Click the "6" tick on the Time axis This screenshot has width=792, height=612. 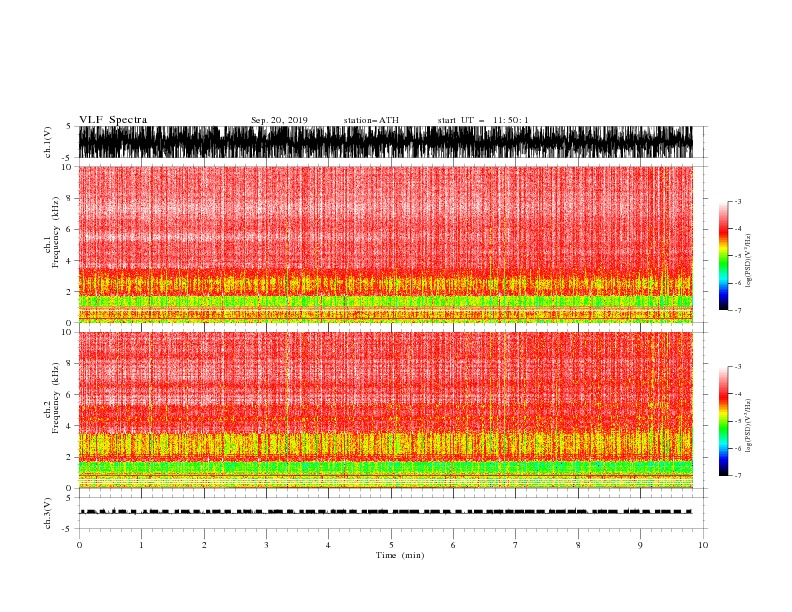point(453,545)
